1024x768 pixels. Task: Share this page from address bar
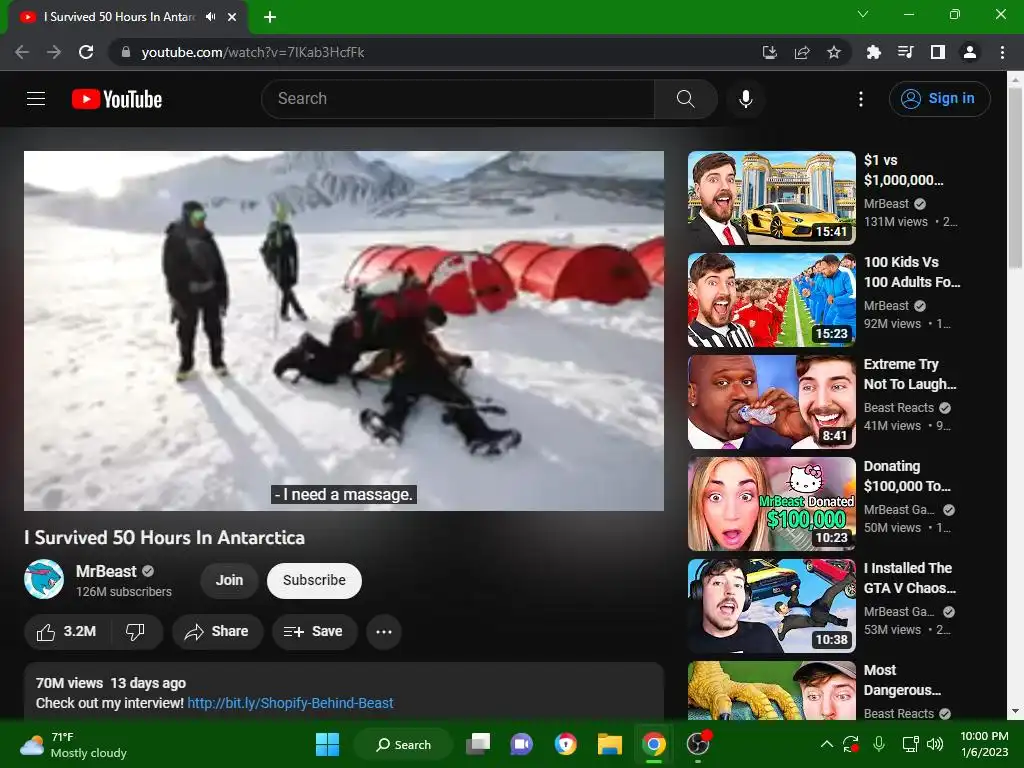pyautogui.click(x=802, y=52)
